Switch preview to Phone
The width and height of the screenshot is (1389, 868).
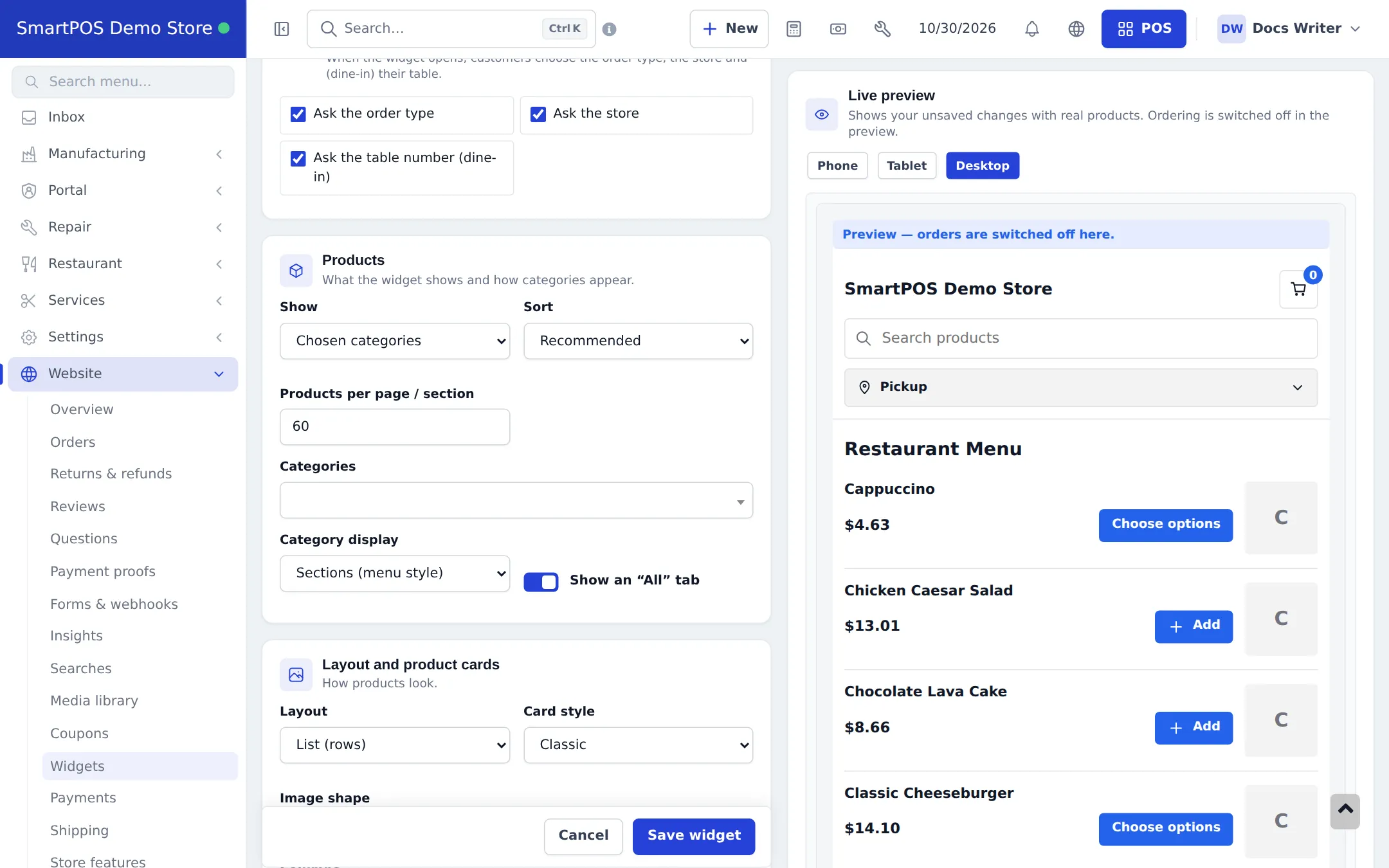pos(837,166)
